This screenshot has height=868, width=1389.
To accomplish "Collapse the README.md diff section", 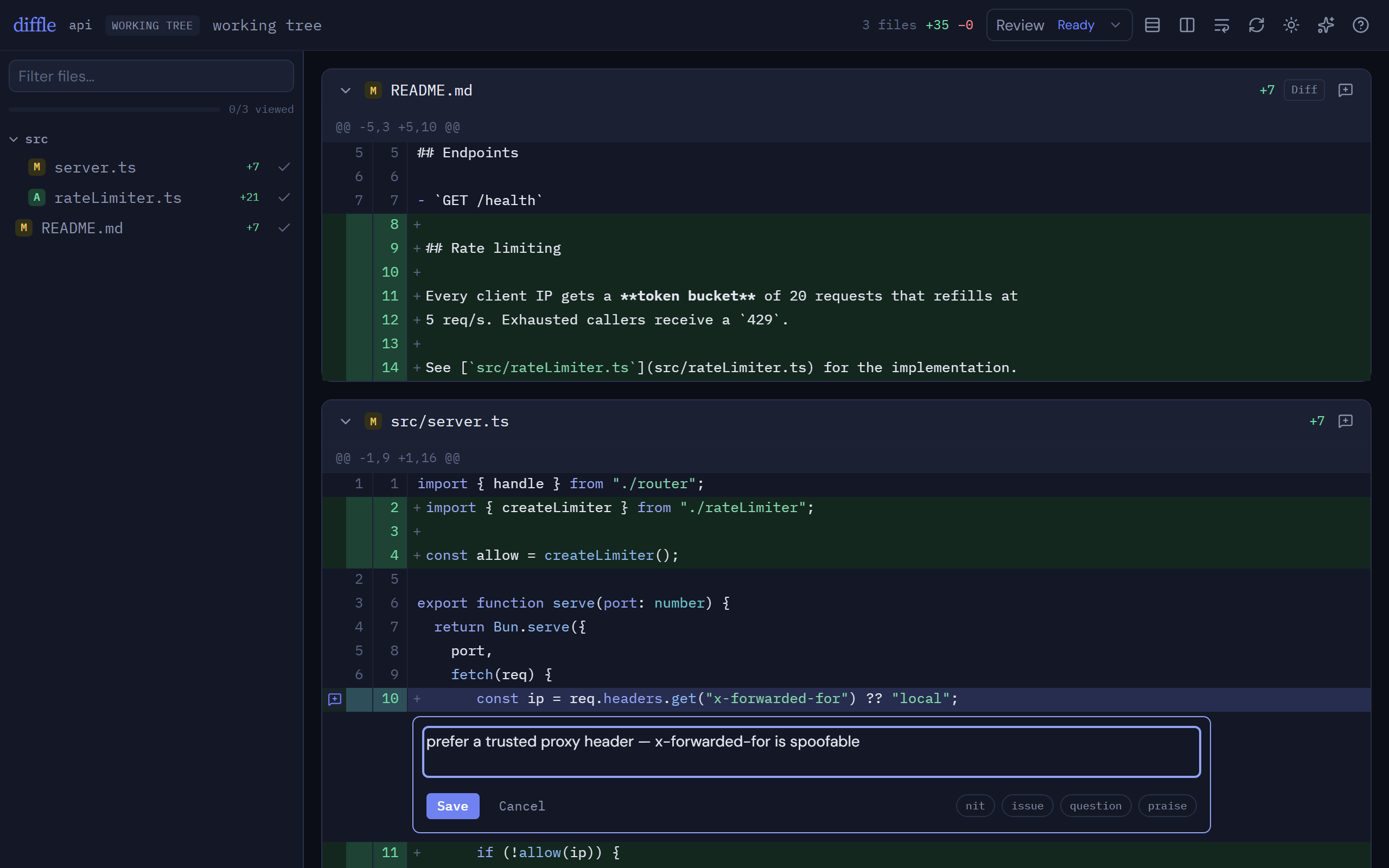I will click(346, 90).
